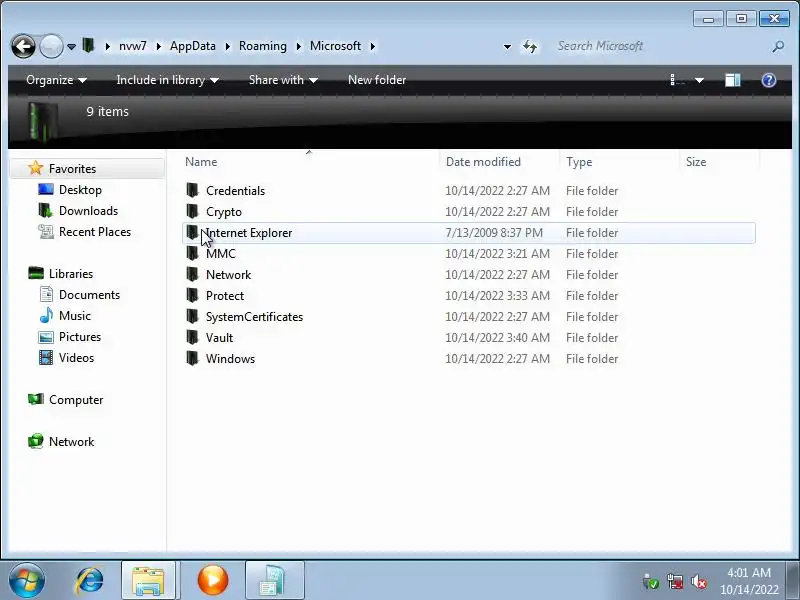Sort by the Size column header
The image size is (800, 600).
point(696,162)
